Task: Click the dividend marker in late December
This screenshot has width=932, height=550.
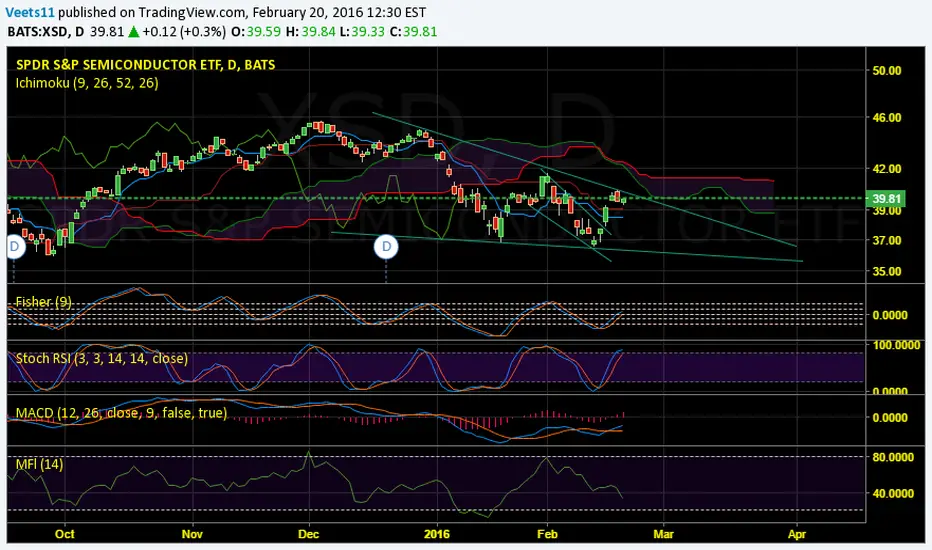Action: click(386, 246)
